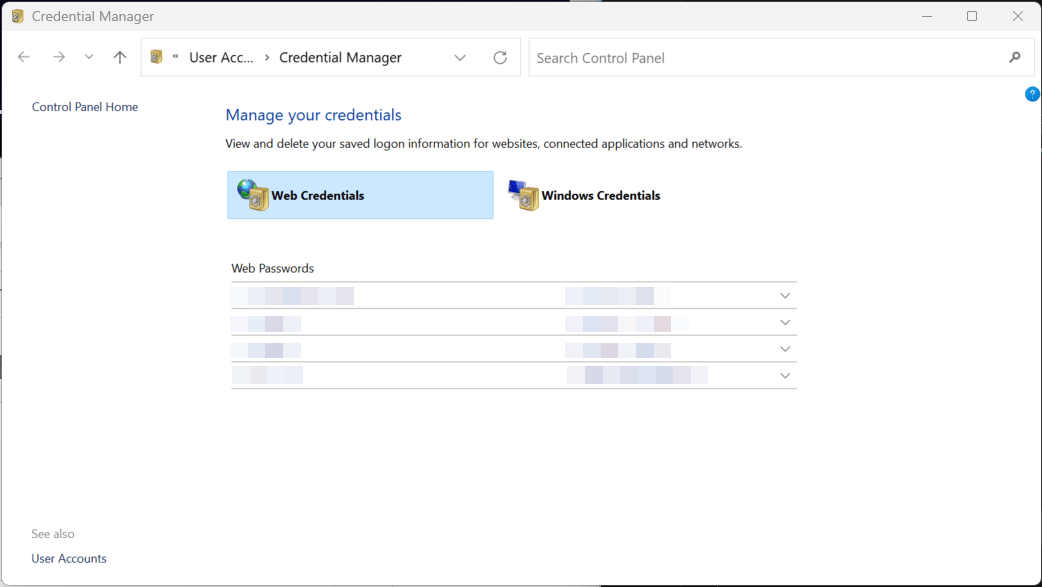Expand the third web password entry

[x=785, y=349]
